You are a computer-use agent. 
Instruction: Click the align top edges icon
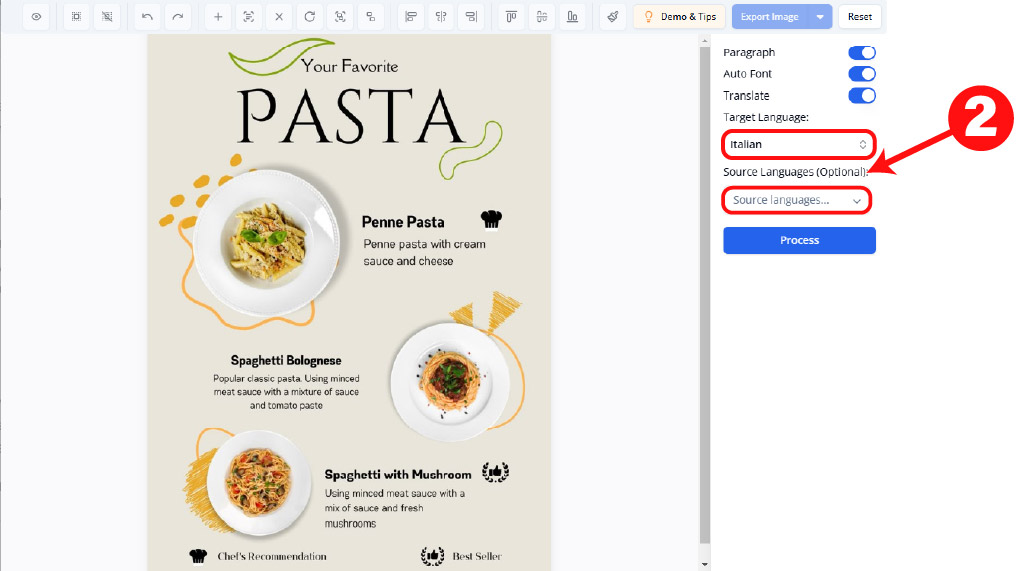(511, 17)
